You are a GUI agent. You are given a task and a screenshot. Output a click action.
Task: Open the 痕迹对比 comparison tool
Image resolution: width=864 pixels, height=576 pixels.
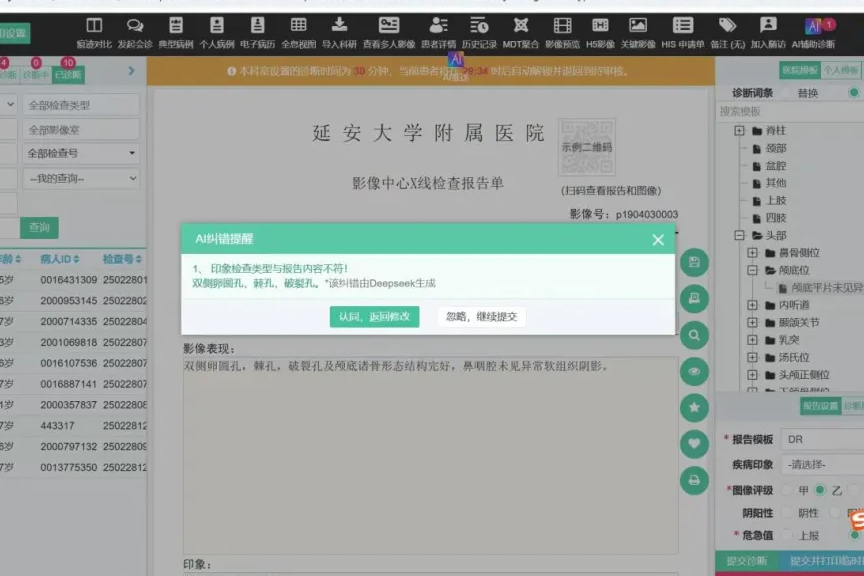(94, 32)
